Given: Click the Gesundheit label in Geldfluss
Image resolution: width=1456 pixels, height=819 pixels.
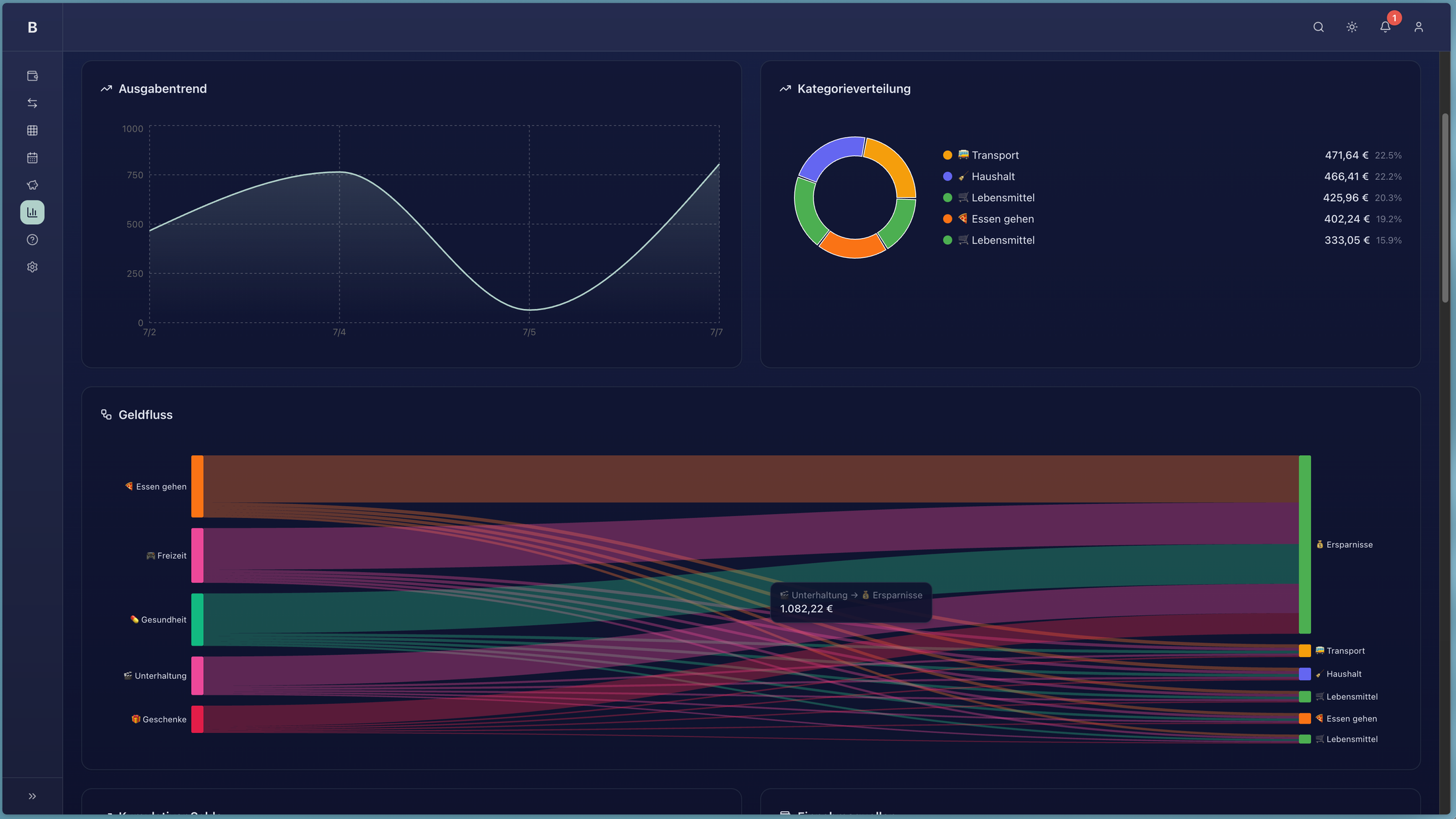Looking at the screenshot, I should [158, 620].
